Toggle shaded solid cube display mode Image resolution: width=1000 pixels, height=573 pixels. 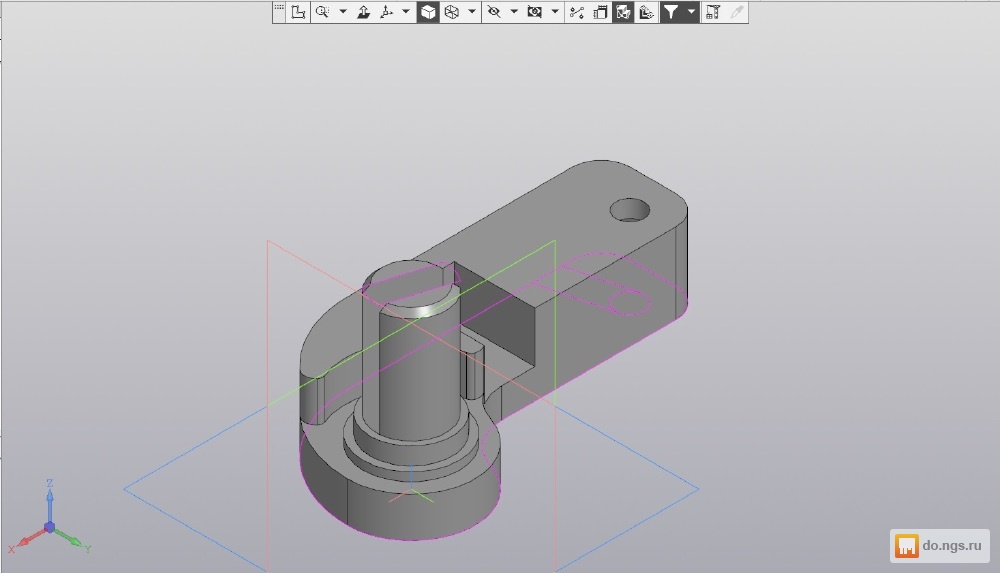428,12
